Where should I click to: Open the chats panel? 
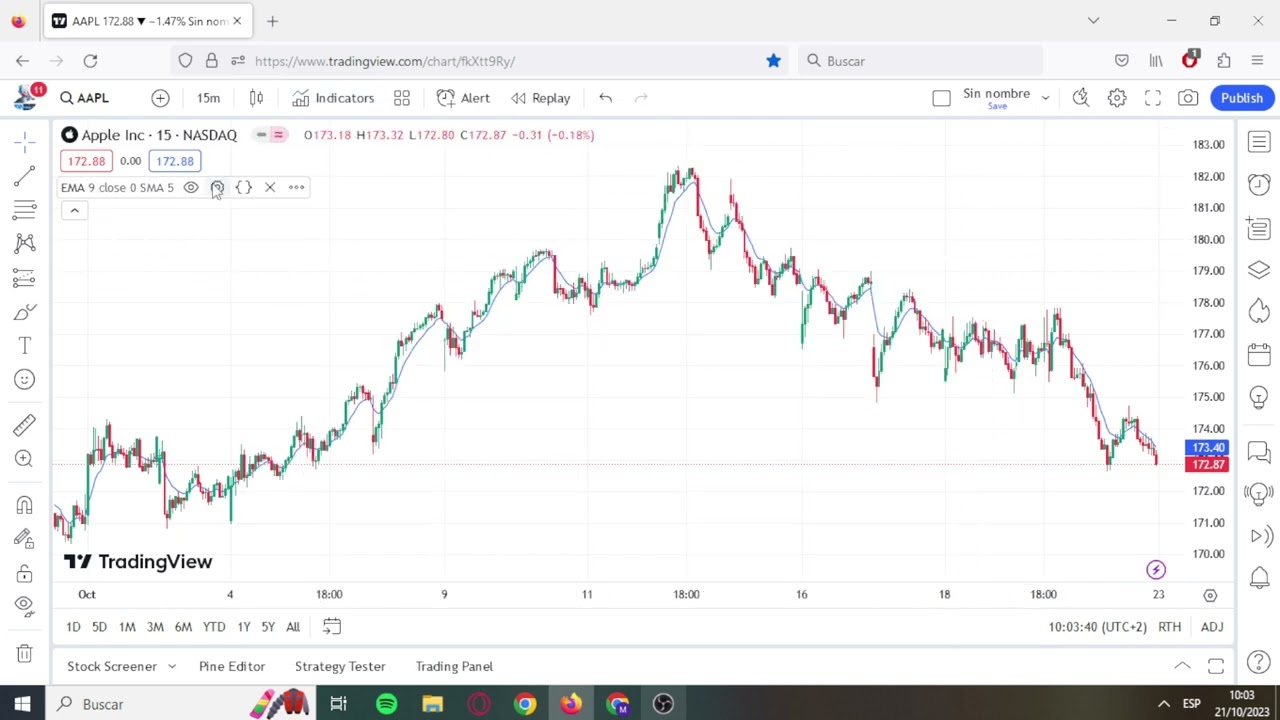(x=1259, y=453)
